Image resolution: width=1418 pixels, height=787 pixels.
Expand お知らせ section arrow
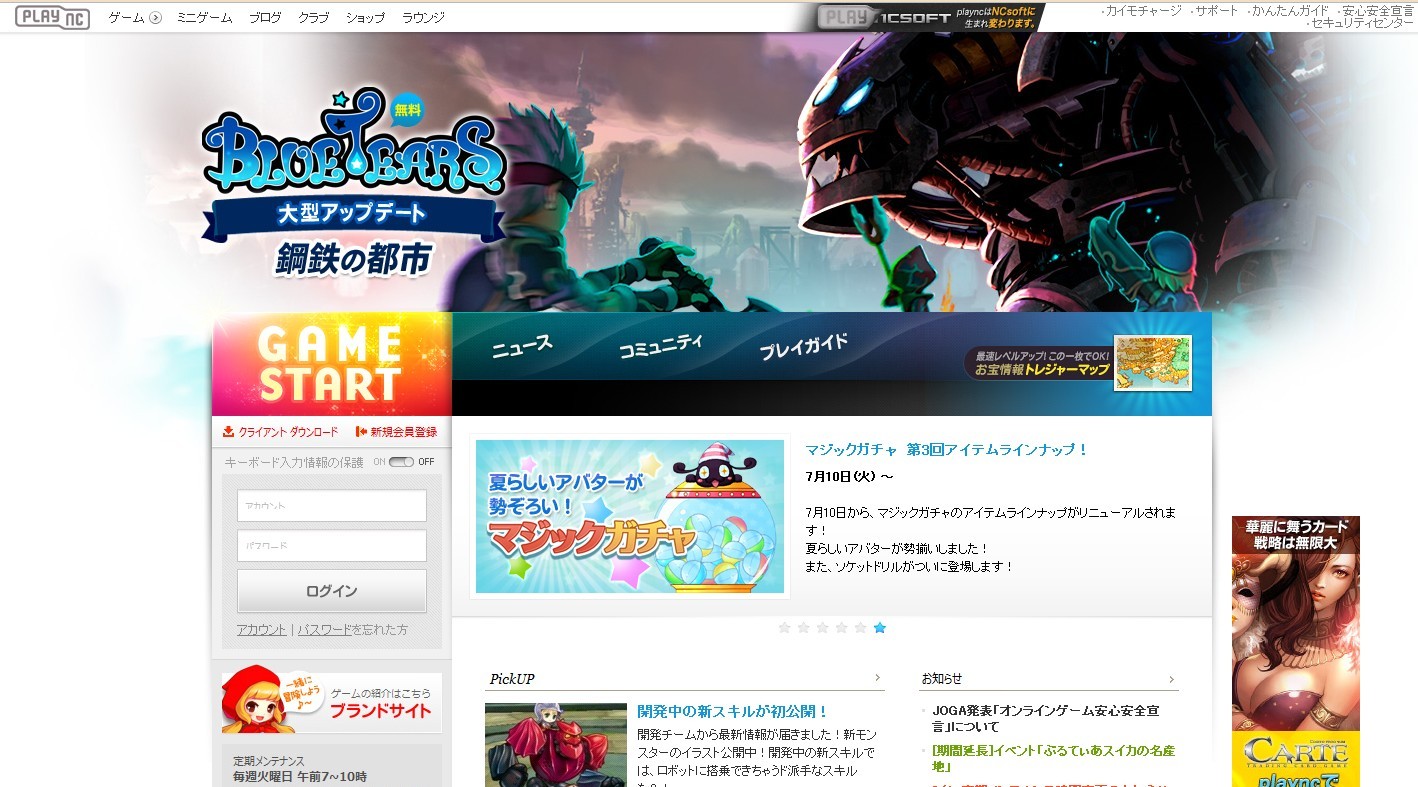[1171, 679]
